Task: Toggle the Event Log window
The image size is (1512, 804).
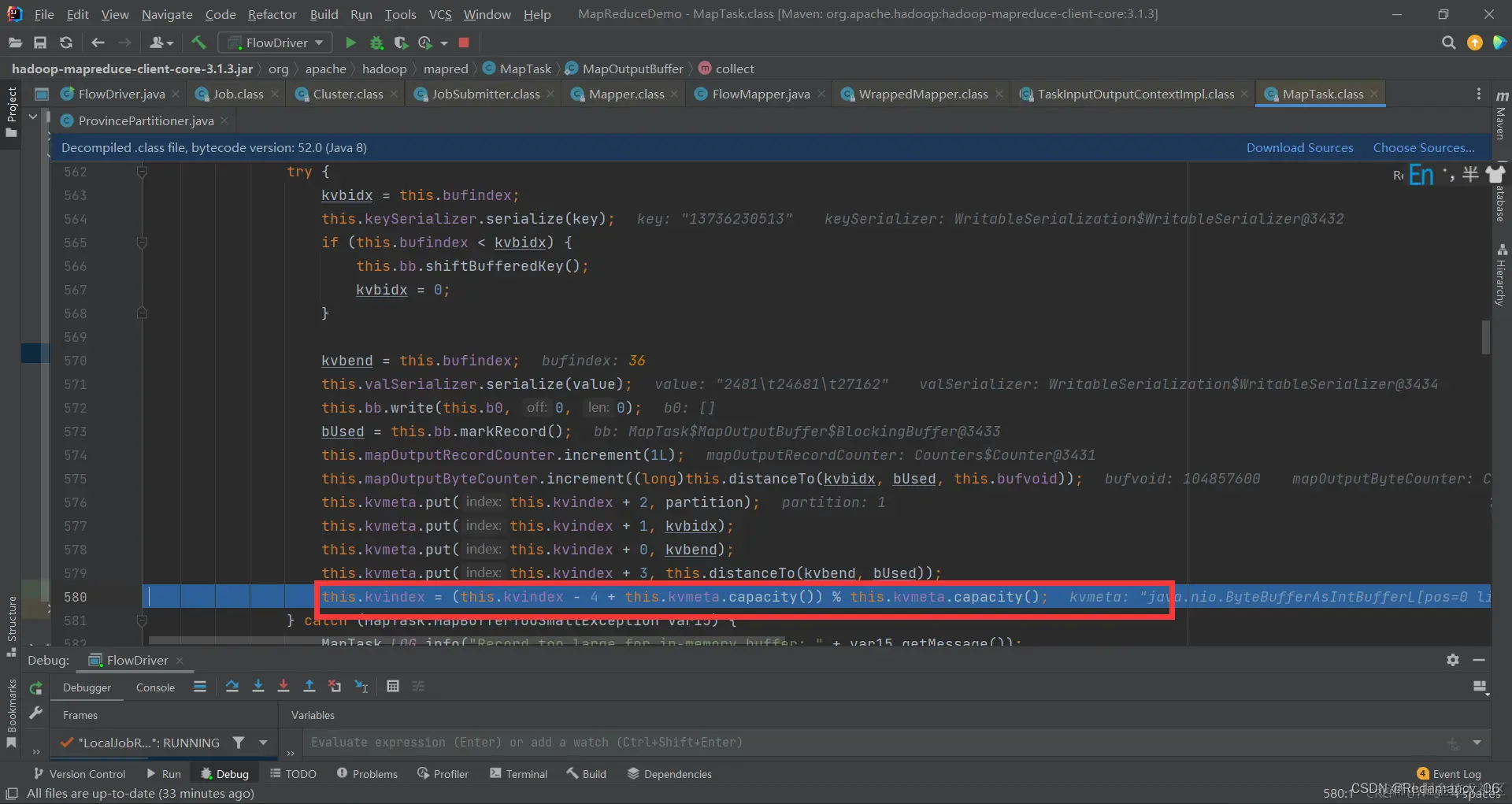Action: [x=1449, y=774]
